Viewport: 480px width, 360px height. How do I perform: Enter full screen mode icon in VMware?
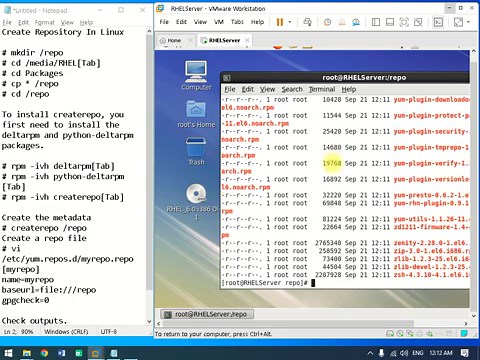tap(404, 22)
